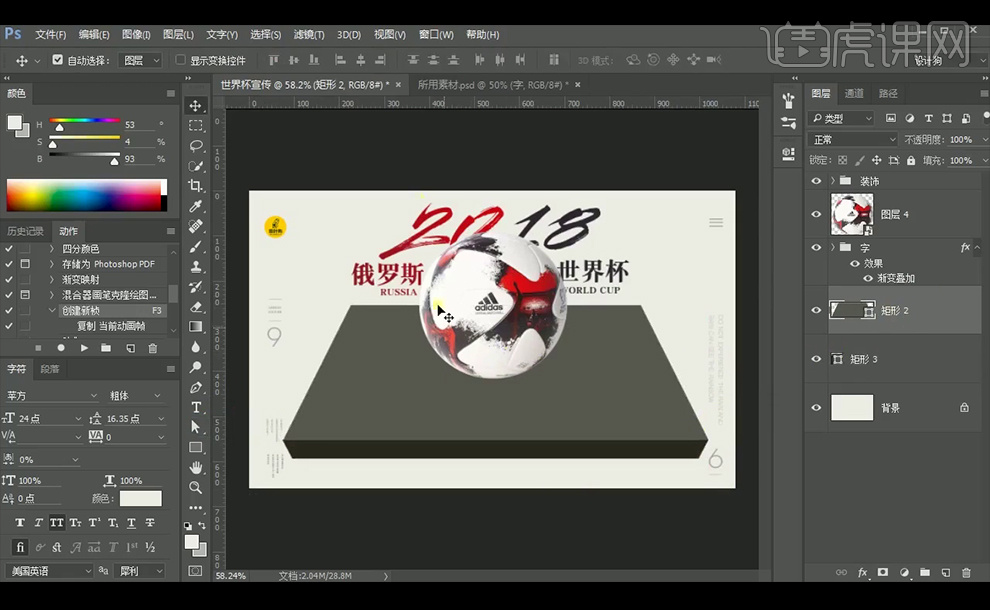
Task: Hide the 背景 layer
Action: pos(816,407)
